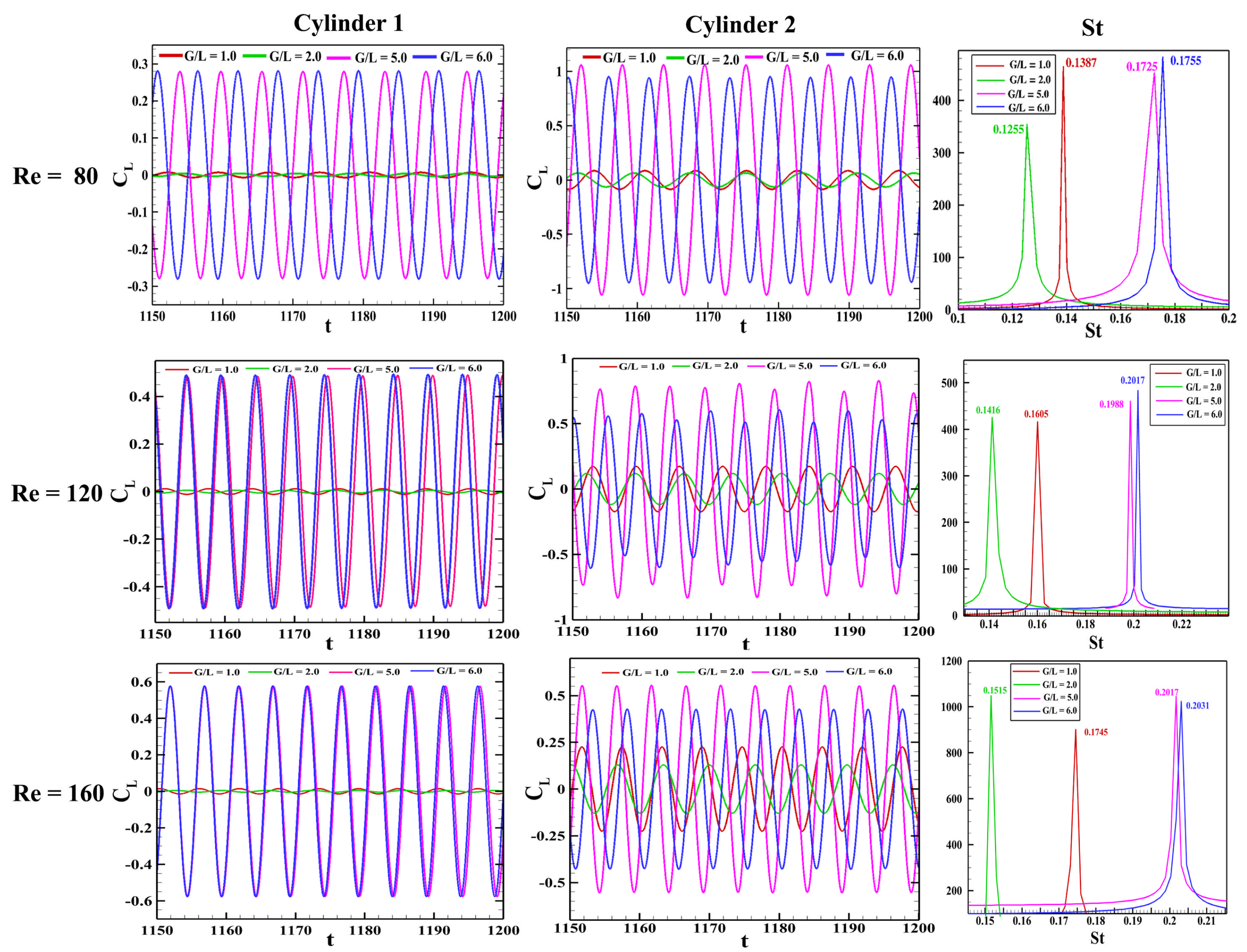Select the green peak label 0.1416

[988, 410]
